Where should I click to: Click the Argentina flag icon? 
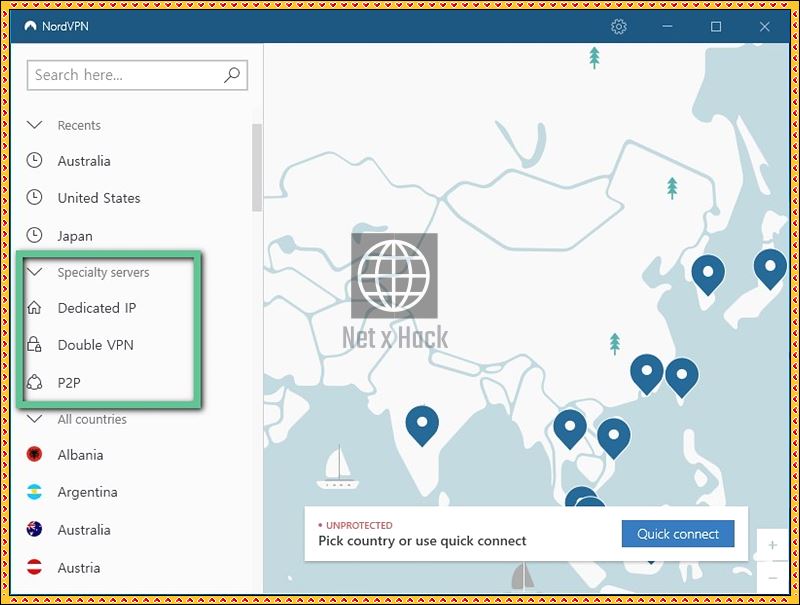point(34,492)
